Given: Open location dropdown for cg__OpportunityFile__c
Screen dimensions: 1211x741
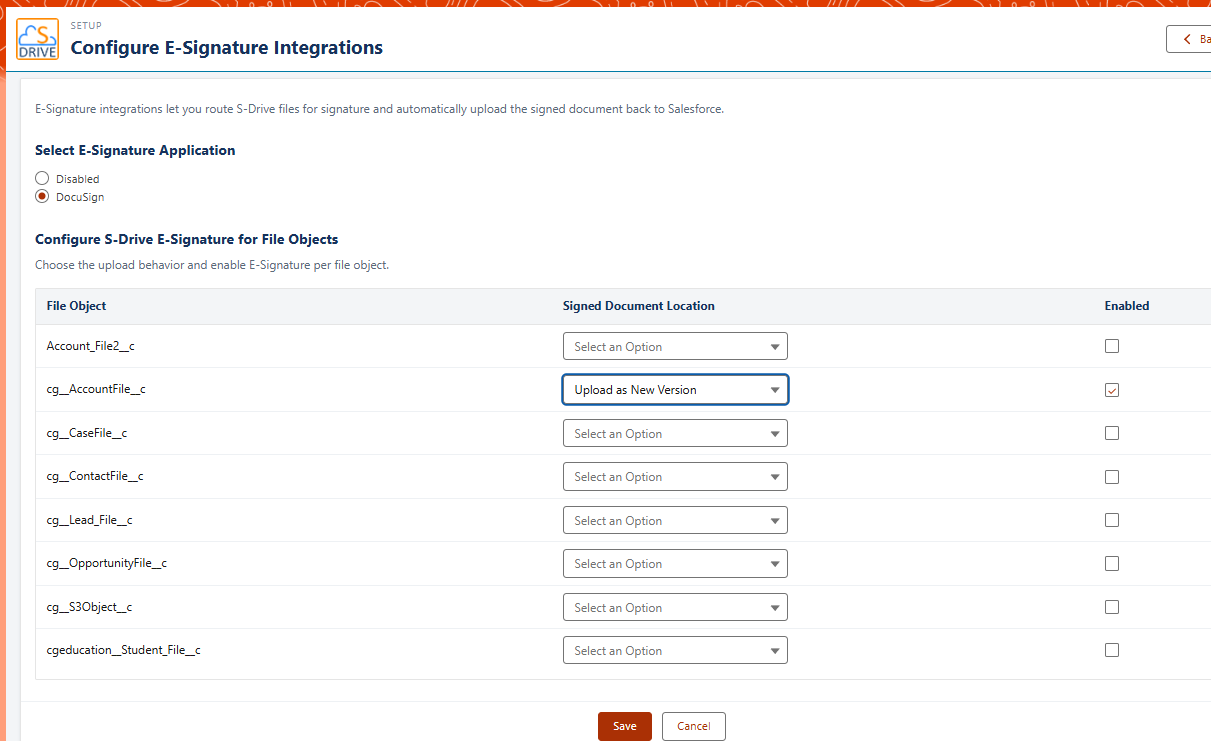Looking at the screenshot, I should [x=675, y=564].
